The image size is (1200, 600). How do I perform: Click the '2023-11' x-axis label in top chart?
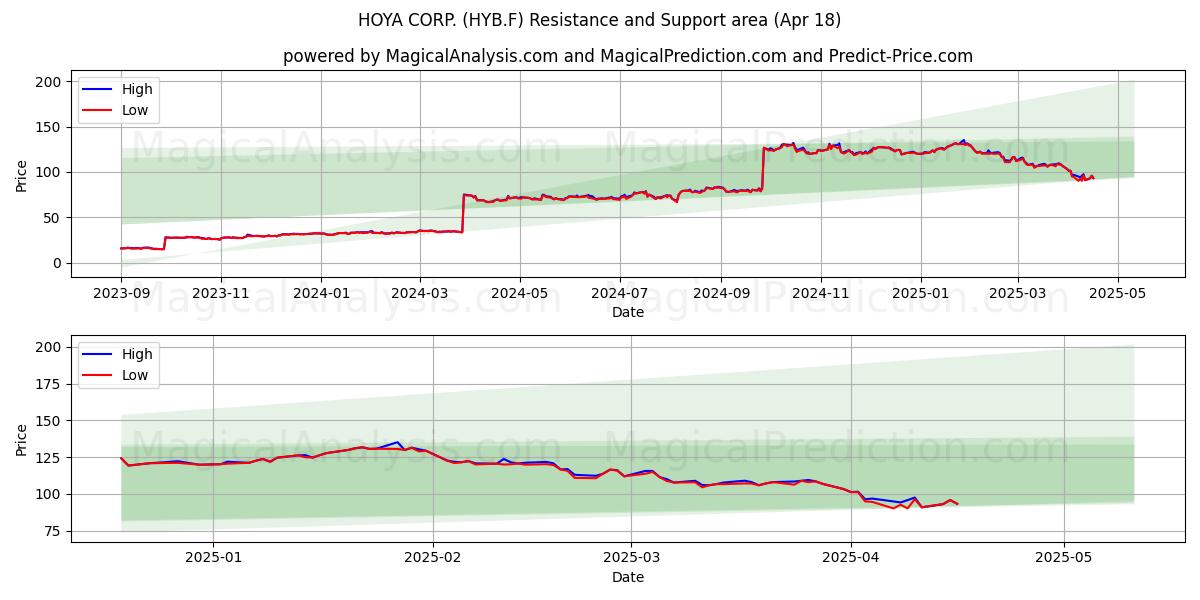click(221, 295)
